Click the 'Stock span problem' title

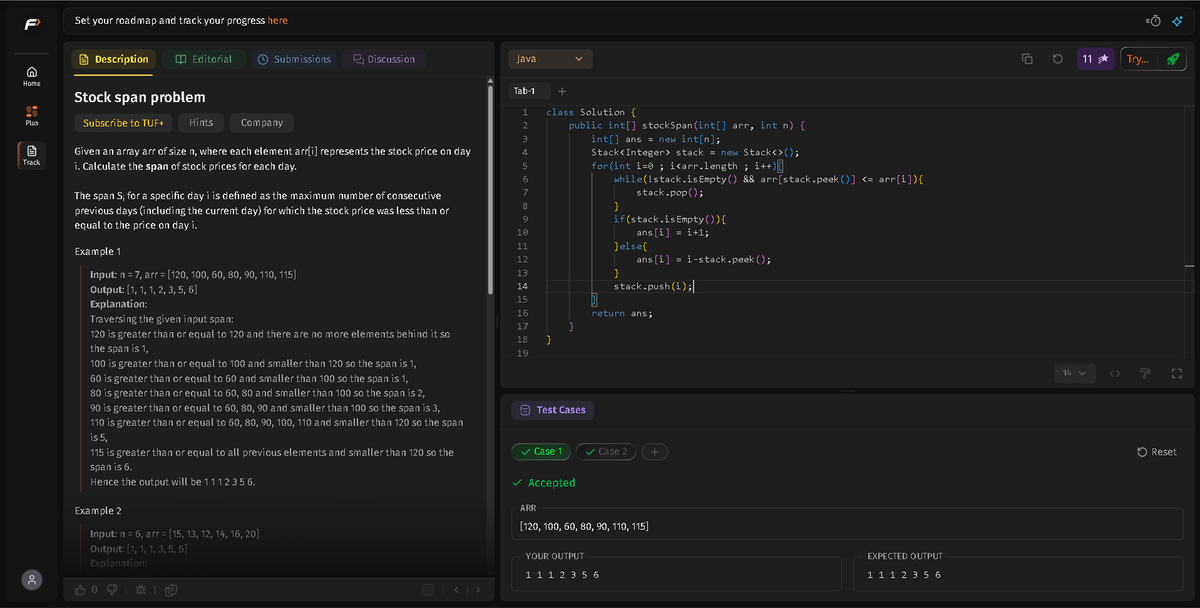coord(140,97)
